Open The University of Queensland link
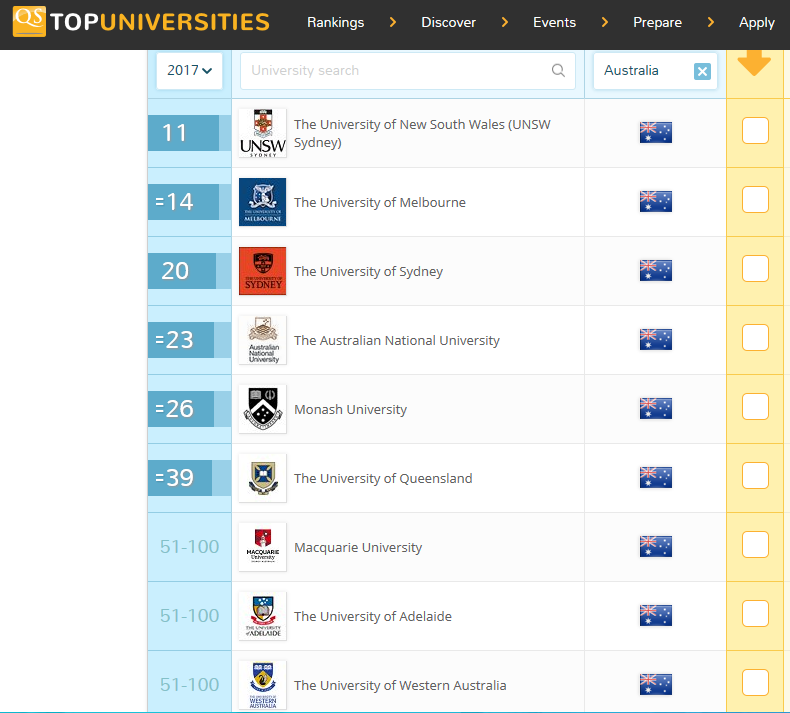This screenshot has height=713, width=790. [383, 479]
